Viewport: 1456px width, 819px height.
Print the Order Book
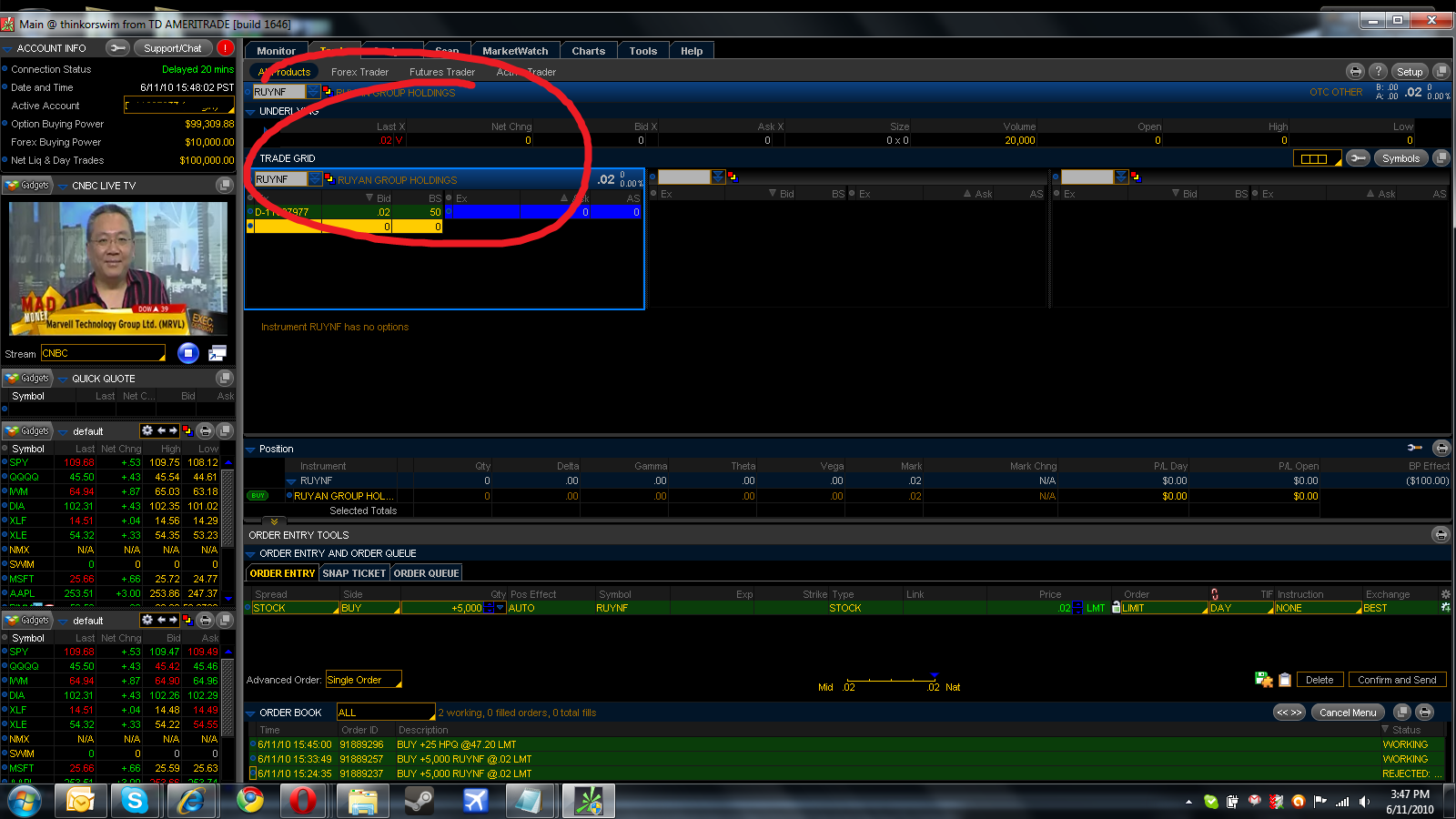[x=1425, y=713]
